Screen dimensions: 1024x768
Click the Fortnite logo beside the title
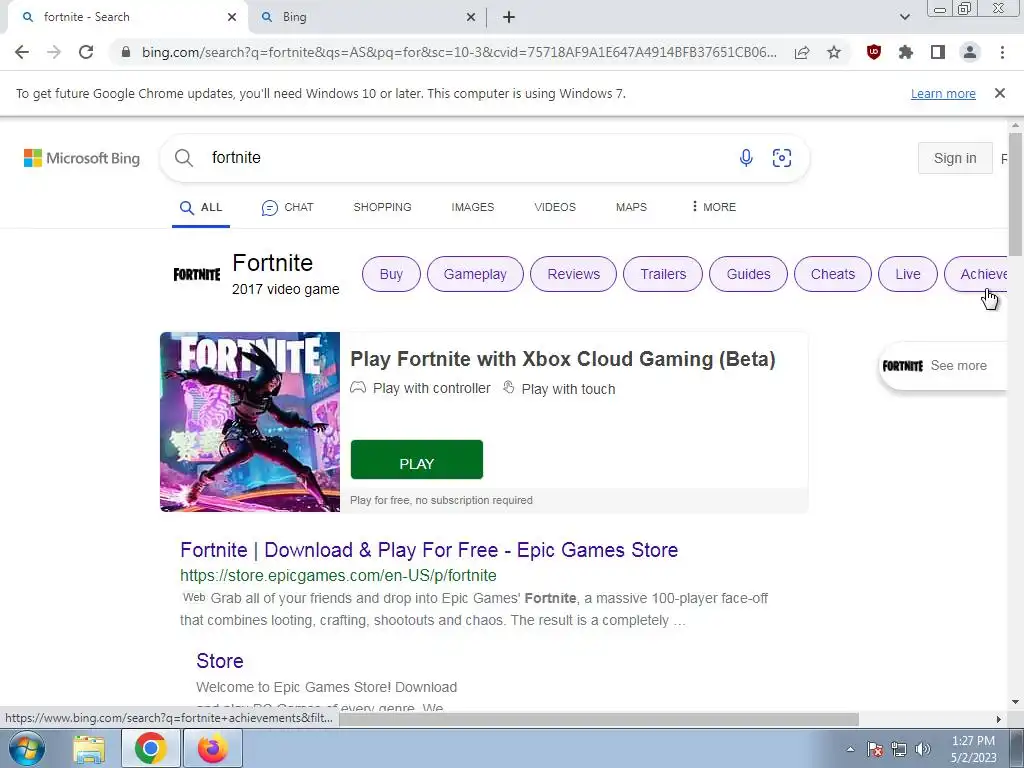coord(197,274)
